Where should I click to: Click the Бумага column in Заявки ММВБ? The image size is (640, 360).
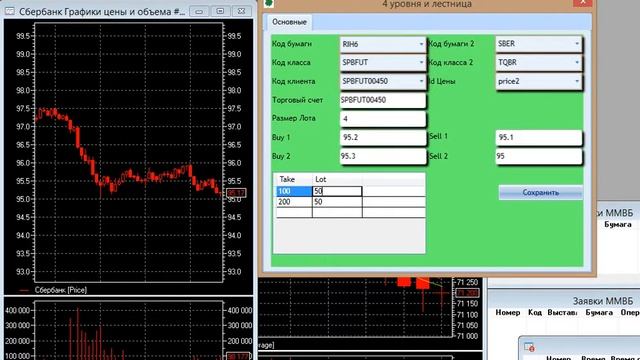click(599, 312)
